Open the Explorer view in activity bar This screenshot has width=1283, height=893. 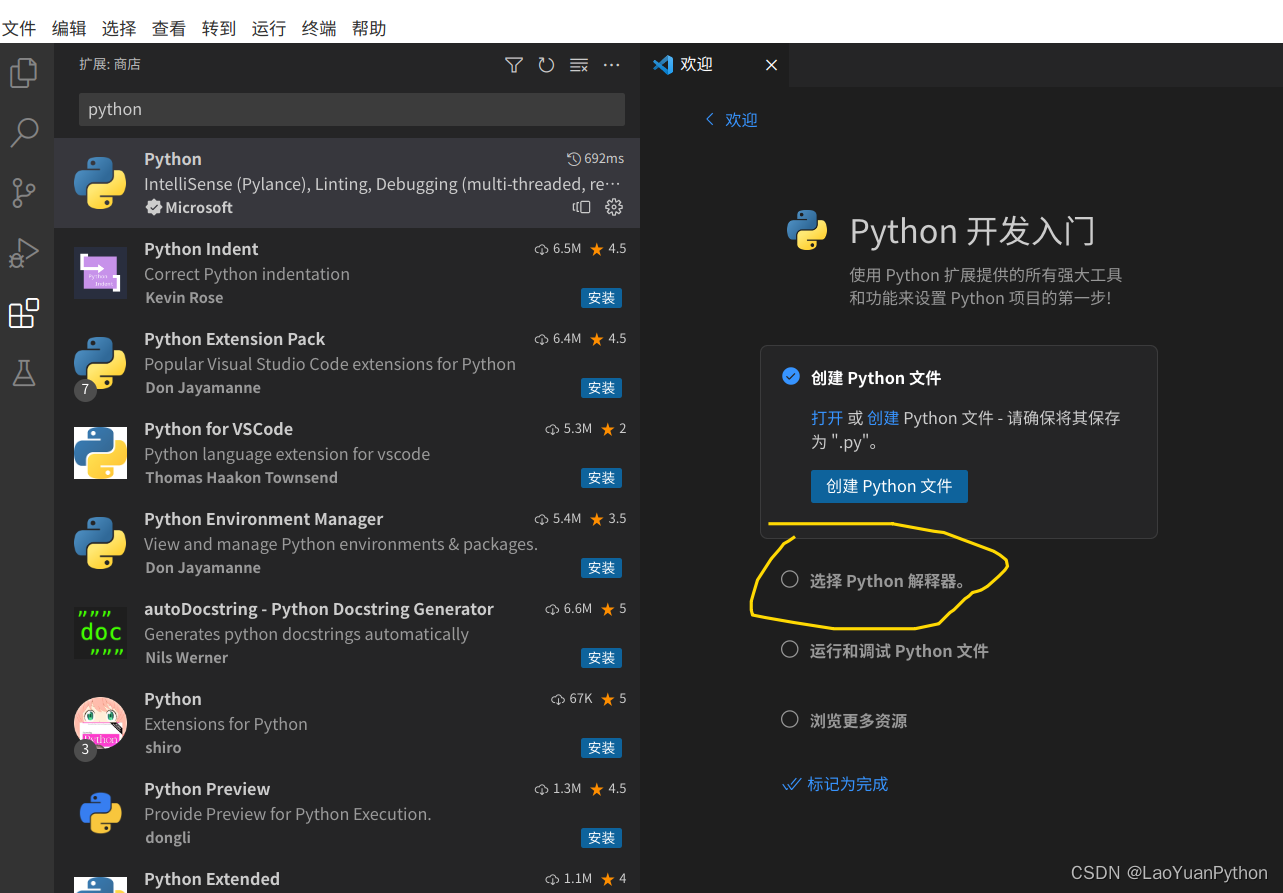click(x=24, y=73)
